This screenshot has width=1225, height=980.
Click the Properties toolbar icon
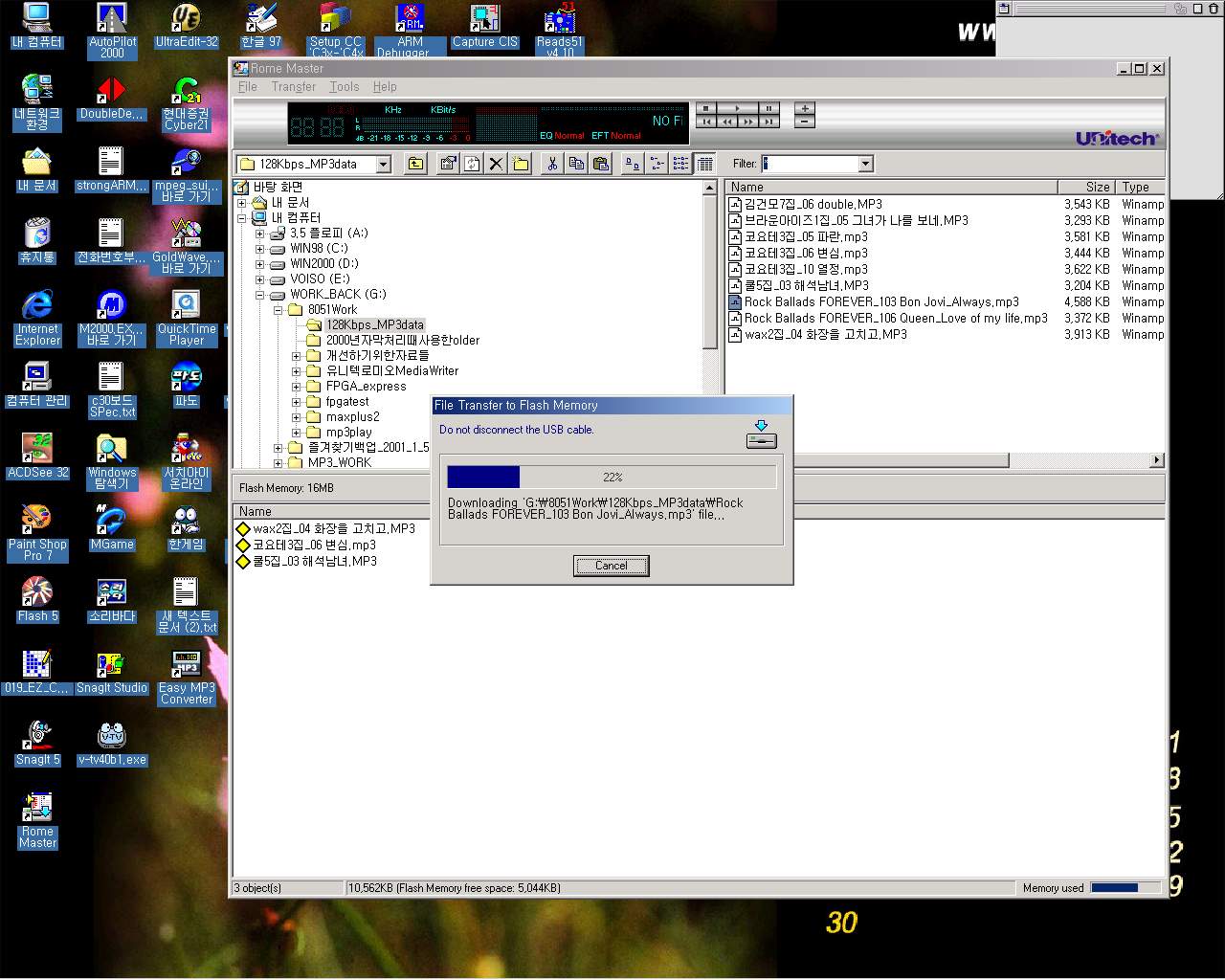[x=447, y=164]
